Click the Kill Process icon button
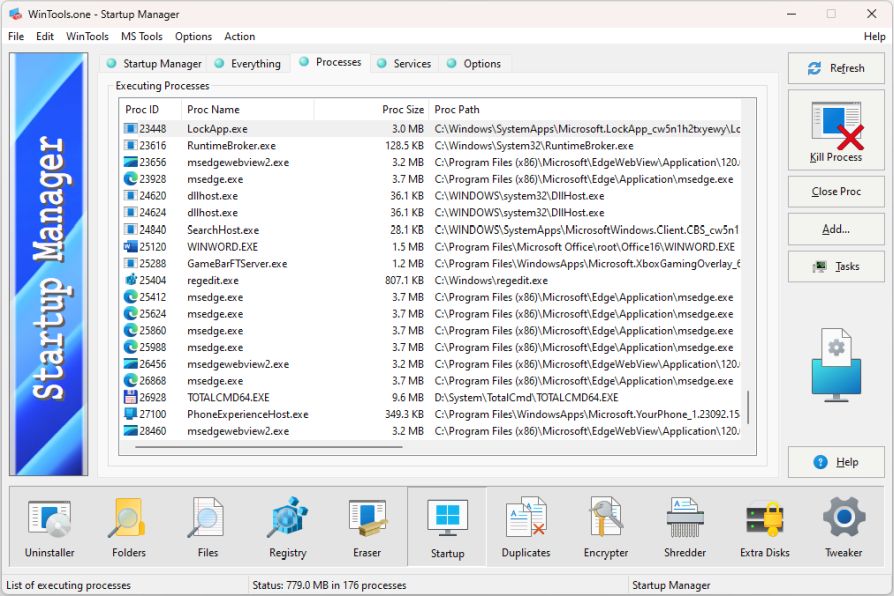This screenshot has height=596, width=894. tap(836, 130)
